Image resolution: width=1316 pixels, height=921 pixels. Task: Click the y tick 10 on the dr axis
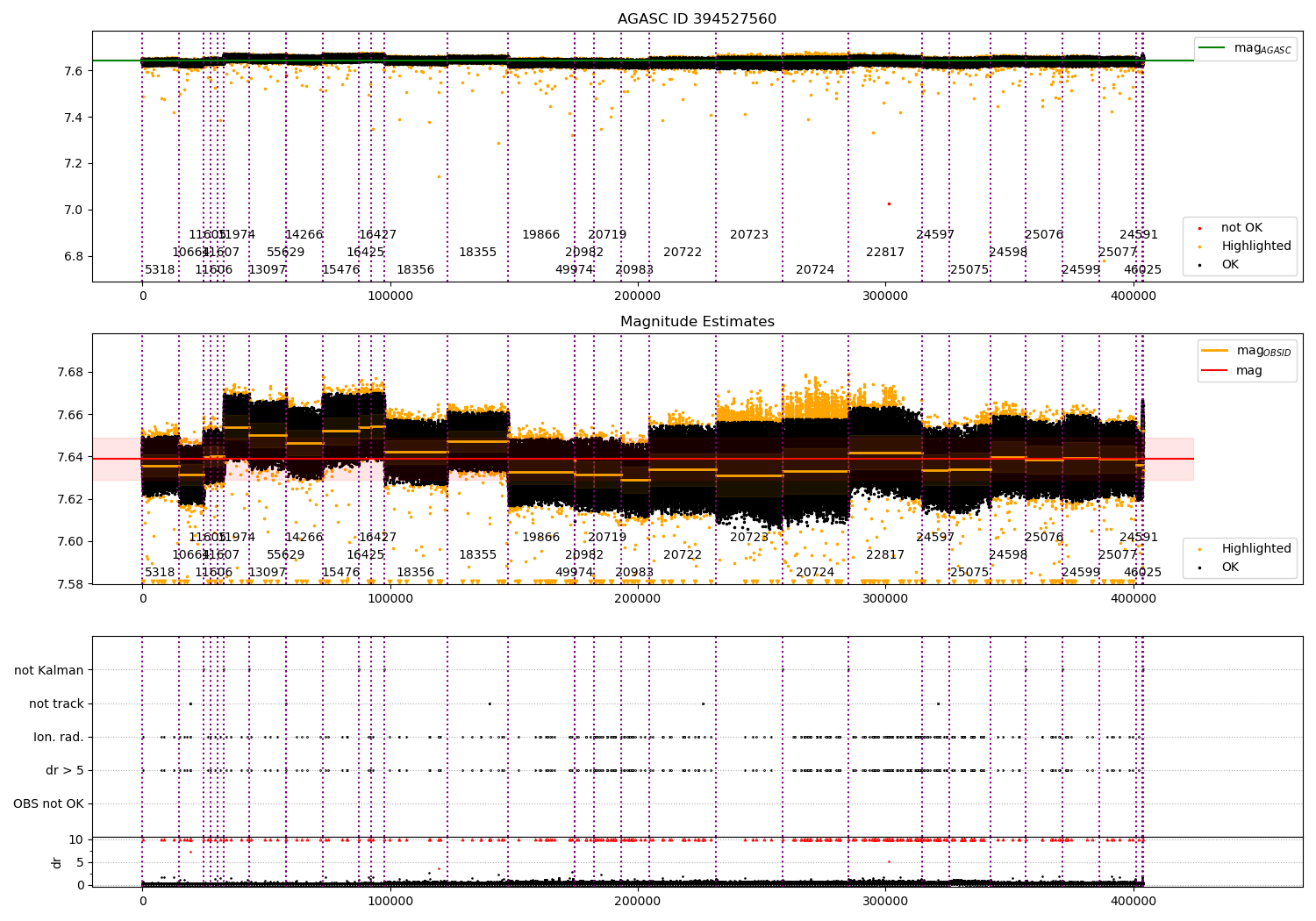76,839
